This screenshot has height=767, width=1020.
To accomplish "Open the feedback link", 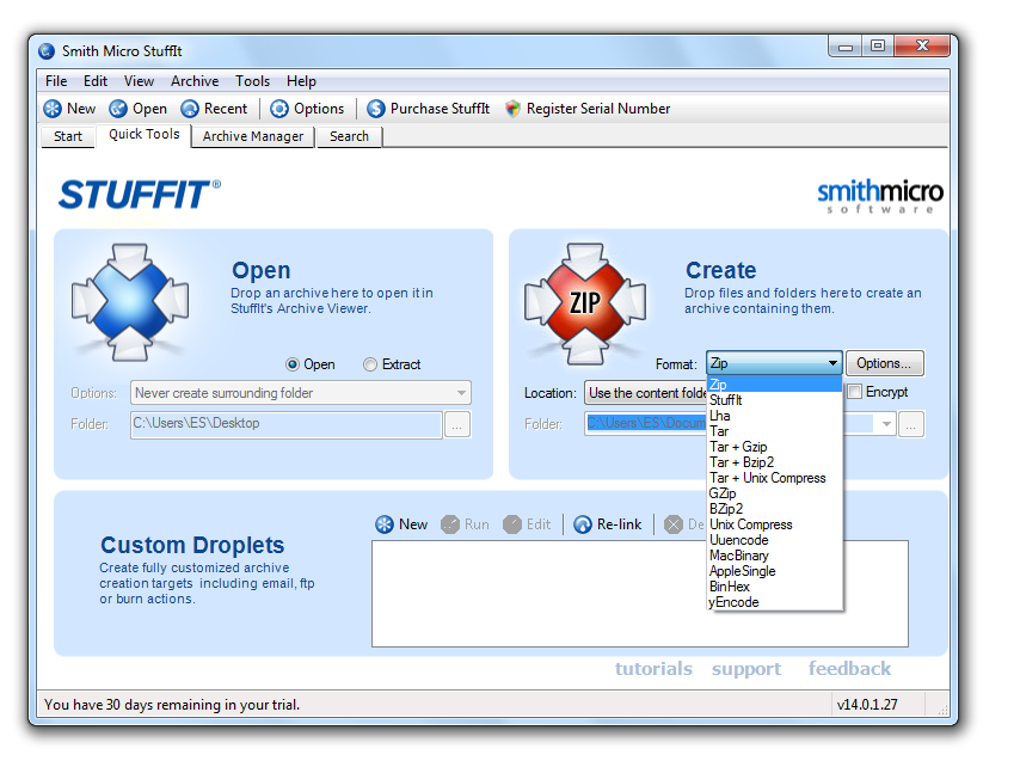I will coord(850,669).
